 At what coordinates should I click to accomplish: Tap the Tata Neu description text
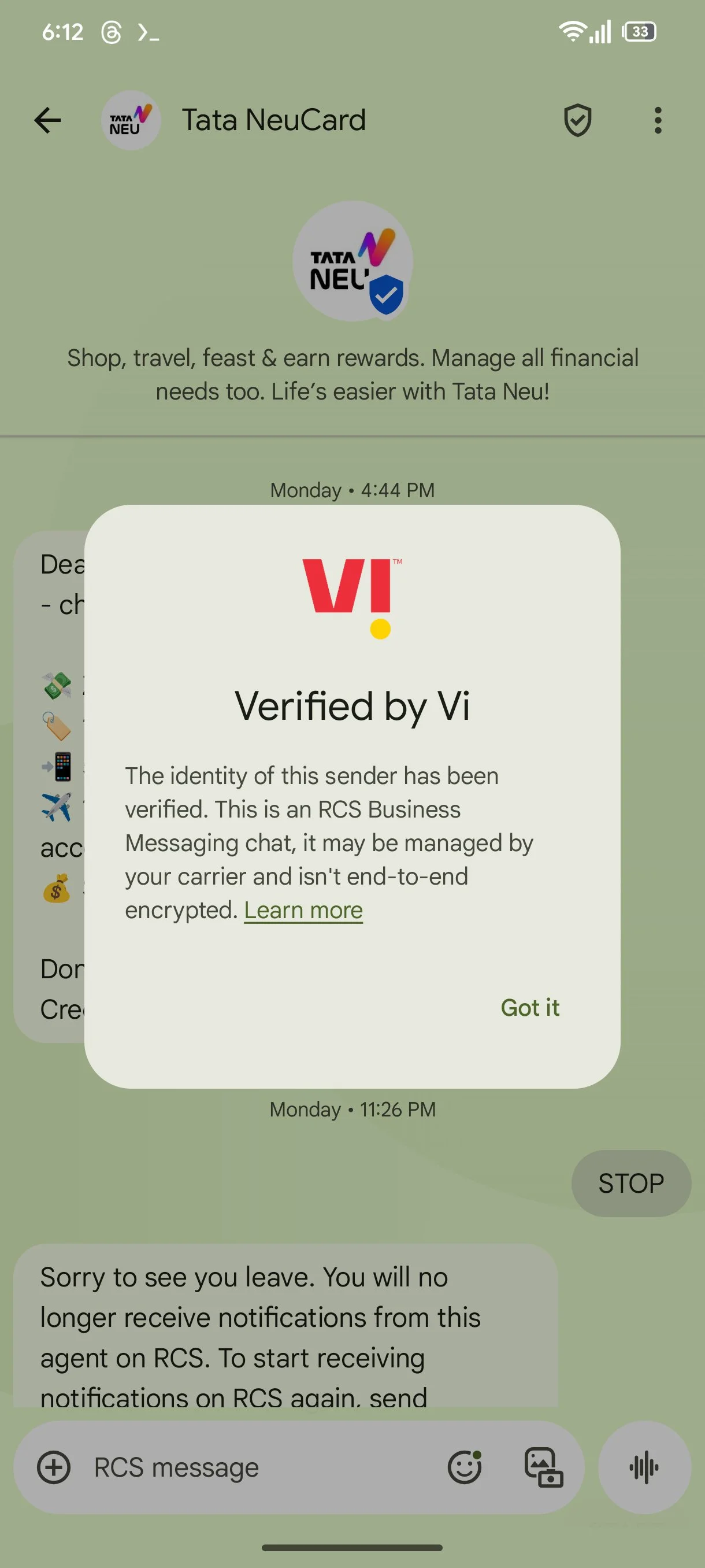click(x=353, y=374)
